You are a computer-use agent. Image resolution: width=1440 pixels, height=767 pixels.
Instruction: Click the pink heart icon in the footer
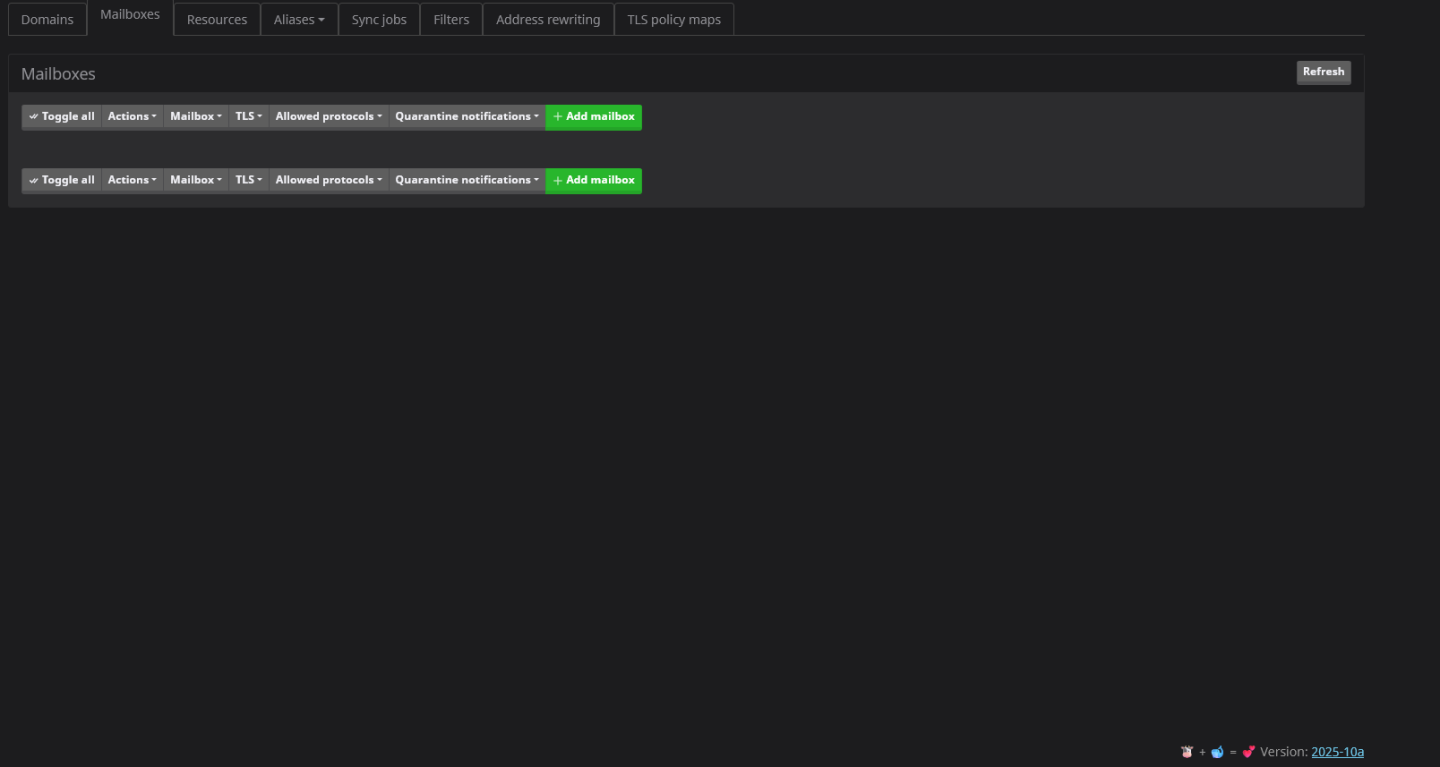[x=1248, y=752]
